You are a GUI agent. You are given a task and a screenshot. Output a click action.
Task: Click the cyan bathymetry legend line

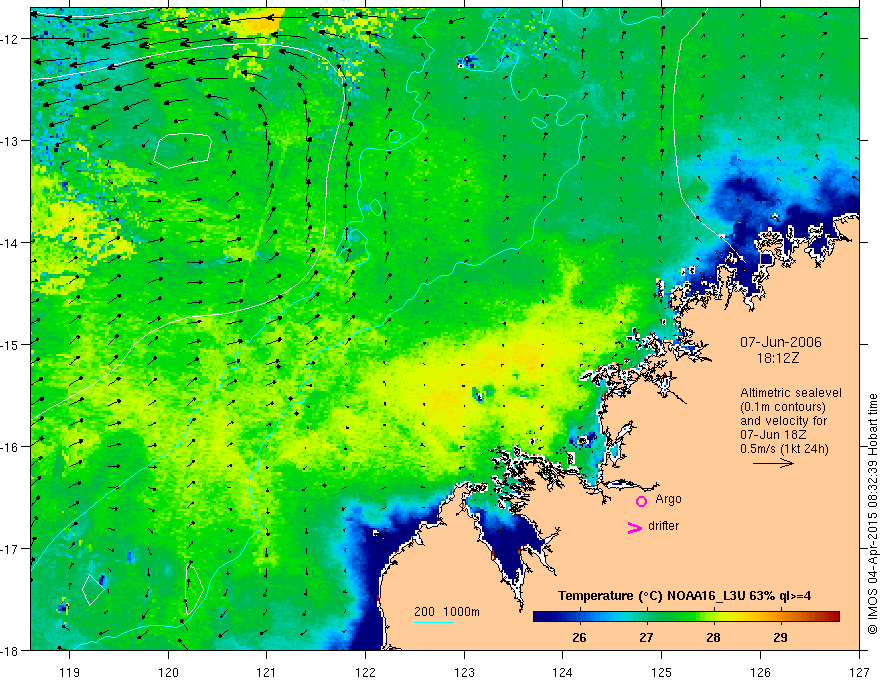click(x=434, y=622)
